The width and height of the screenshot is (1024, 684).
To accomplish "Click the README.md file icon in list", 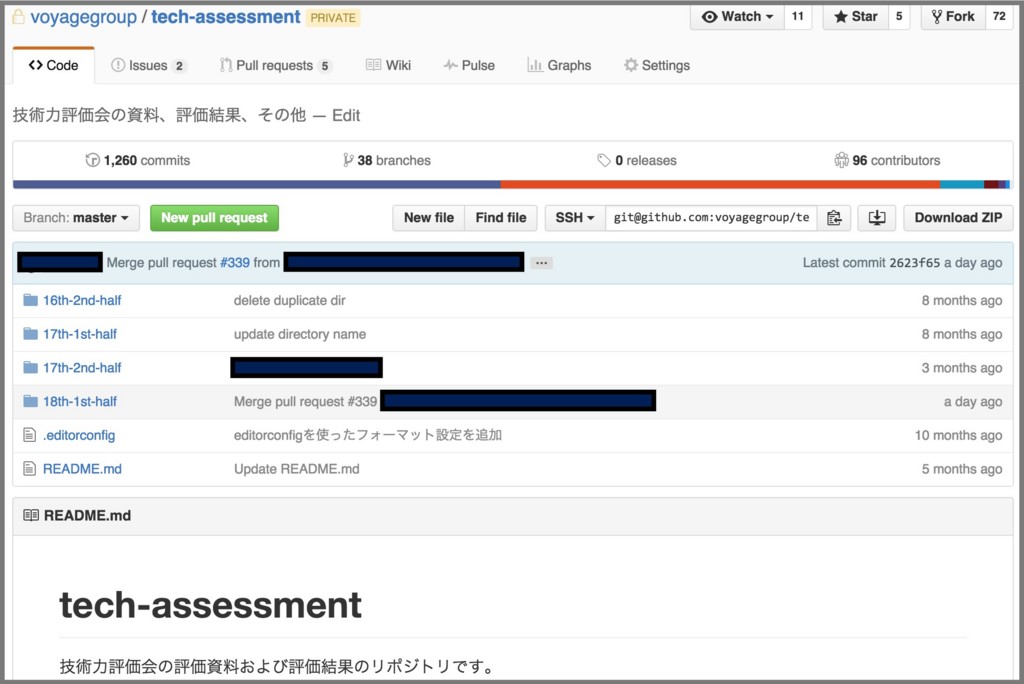I will [29, 468].
